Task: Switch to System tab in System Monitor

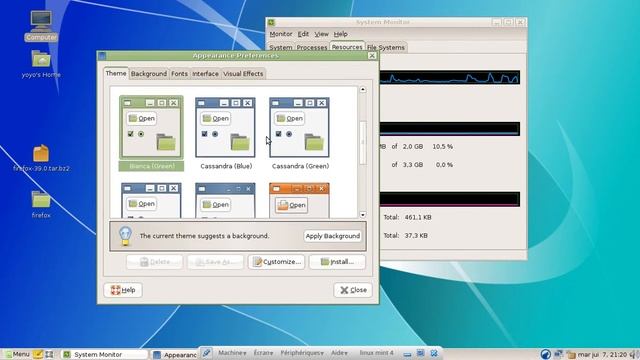Action: pyautogui.click(x=281, y=47)
